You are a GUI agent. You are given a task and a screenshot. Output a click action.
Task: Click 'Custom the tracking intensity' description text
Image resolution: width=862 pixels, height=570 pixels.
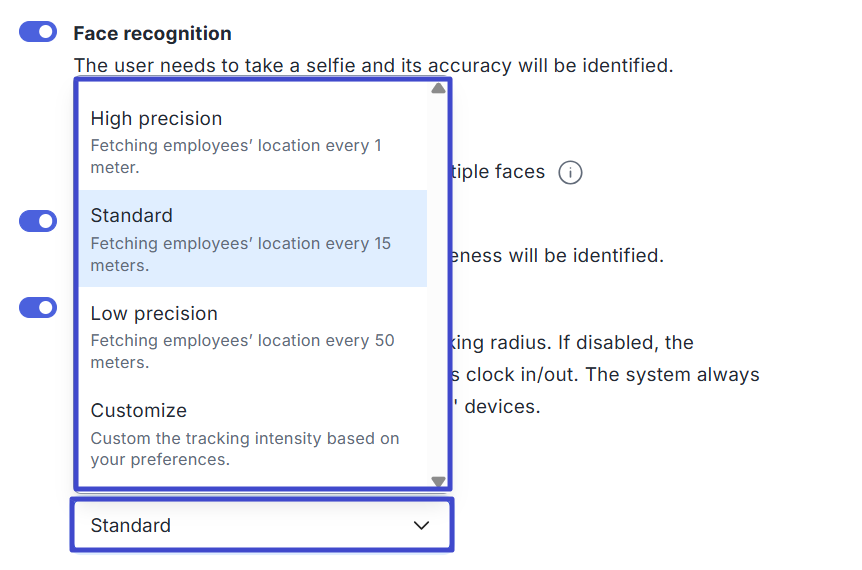pyautogui.click(x=244, y=449)
